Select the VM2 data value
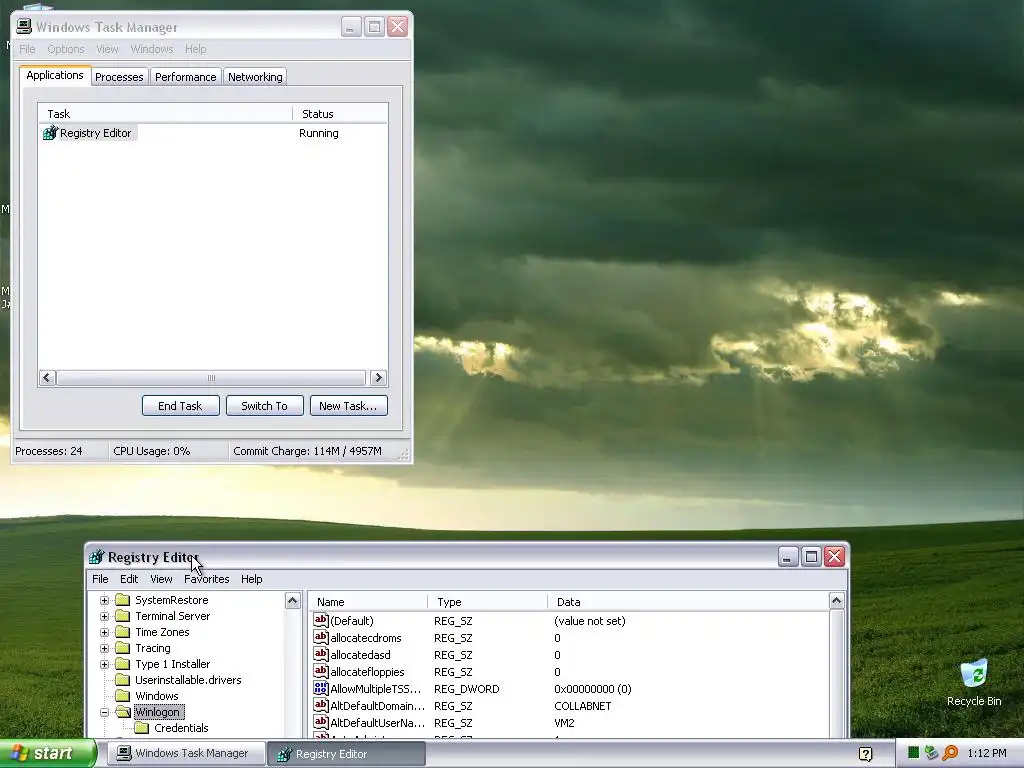 564,722
